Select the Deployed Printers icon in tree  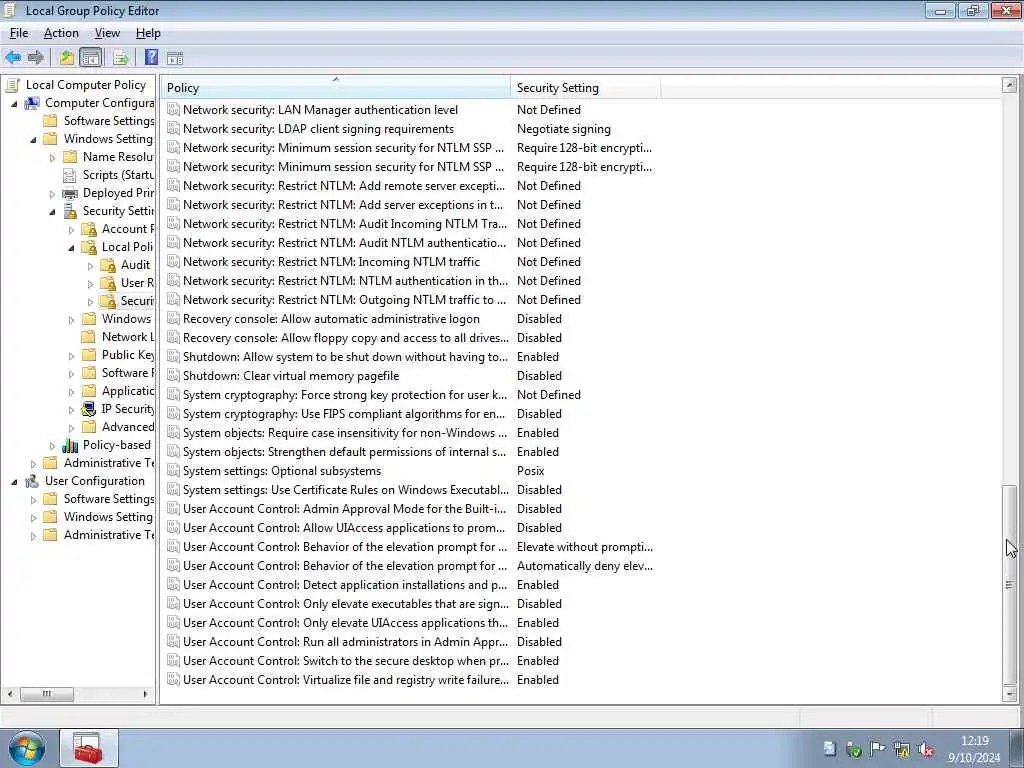70,193
